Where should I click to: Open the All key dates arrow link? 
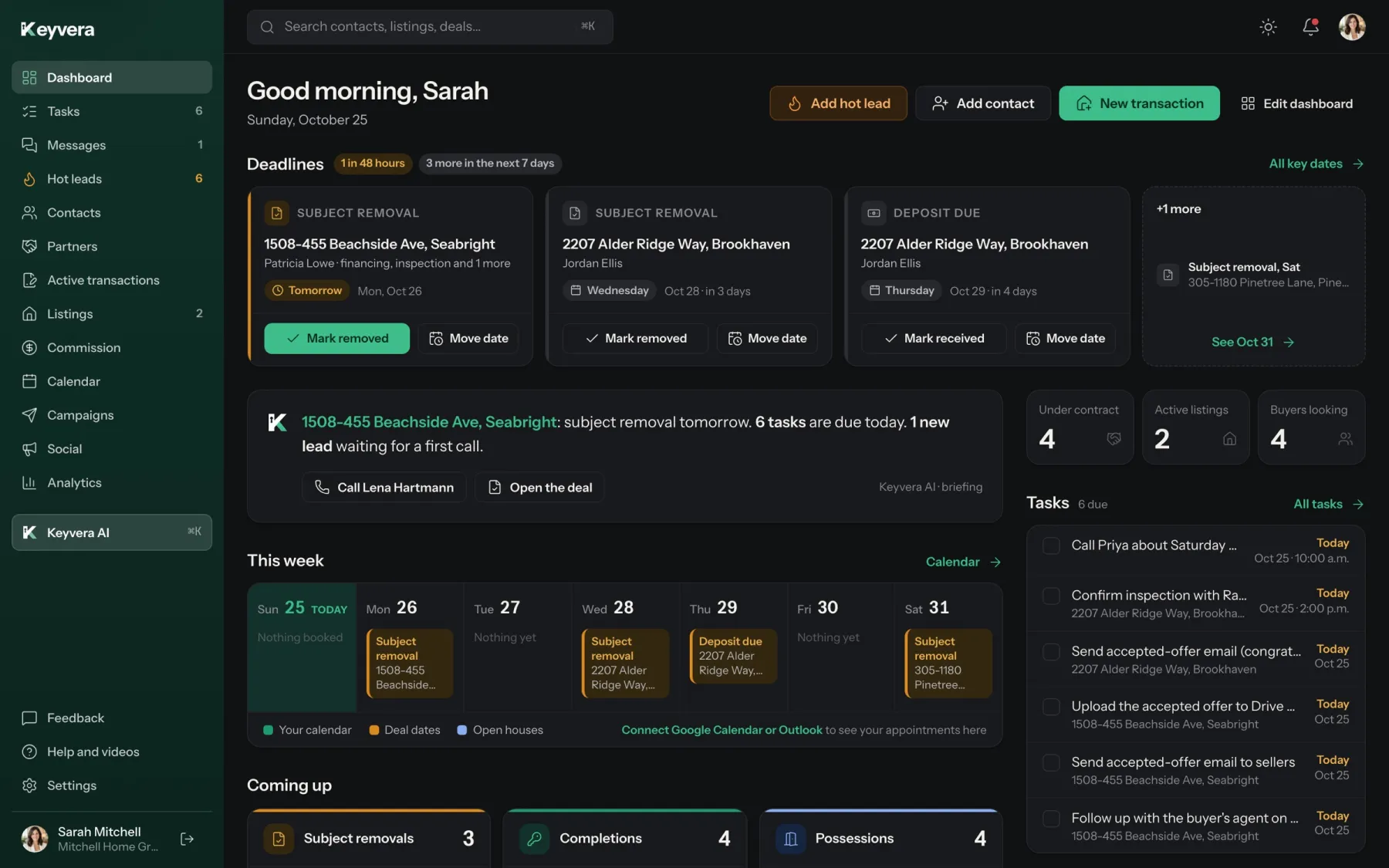pyautogui.click(x=1316, y=164)
